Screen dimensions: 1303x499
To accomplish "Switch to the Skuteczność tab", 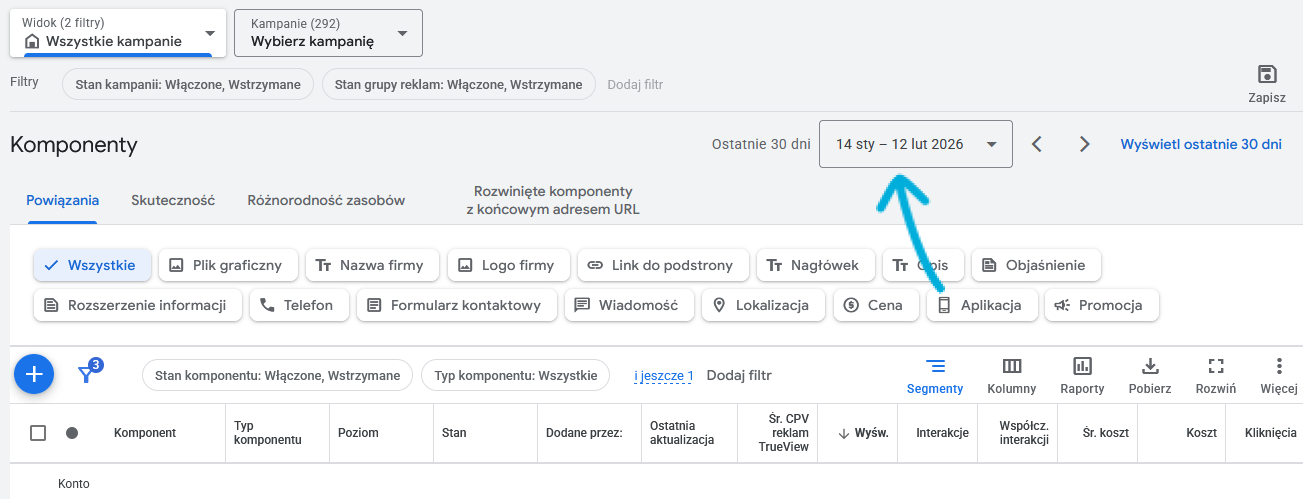I will pos(173,200).
